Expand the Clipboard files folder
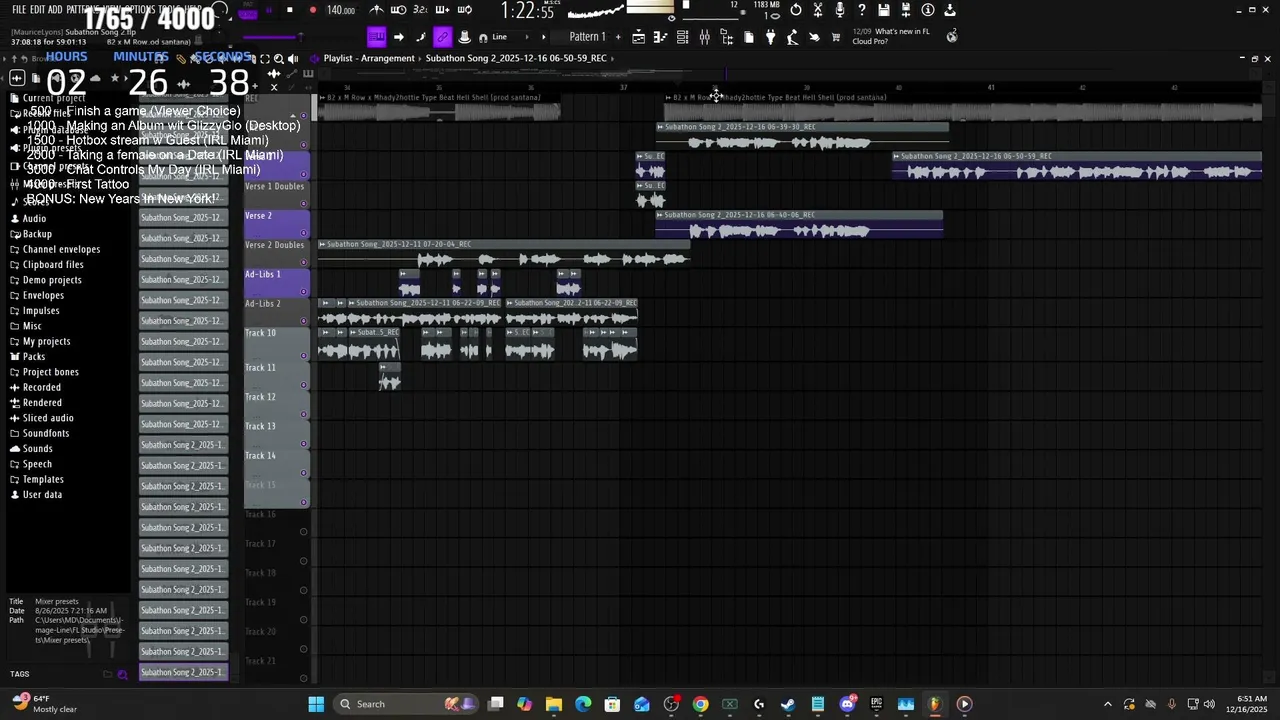The image size is (1280, 720). click(x=53, y=265)
